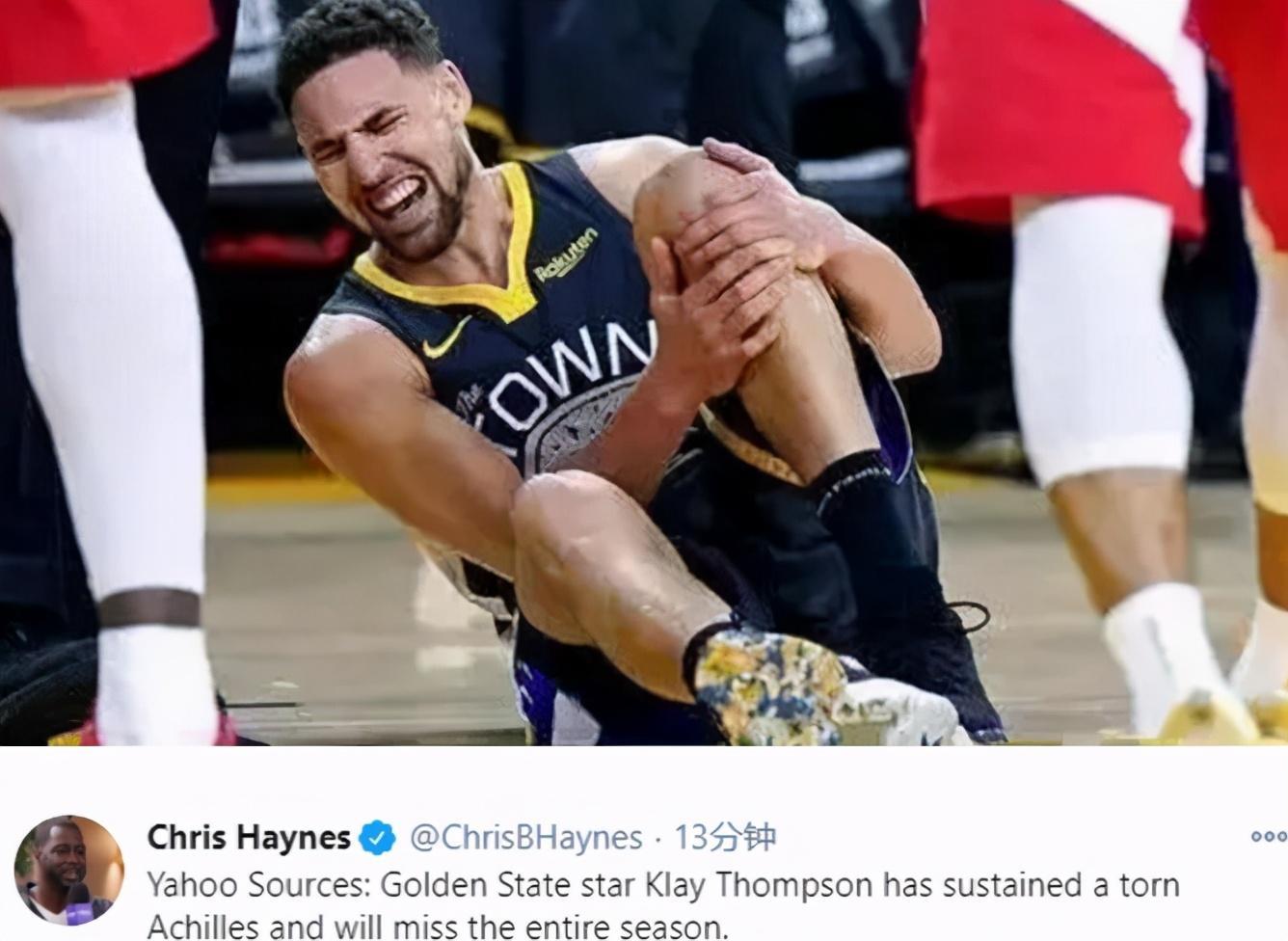The height and width of the screenshot is (941, 1288).
Task: Select the words Yahoo Sources in tweet
Action: click(256, 885)
